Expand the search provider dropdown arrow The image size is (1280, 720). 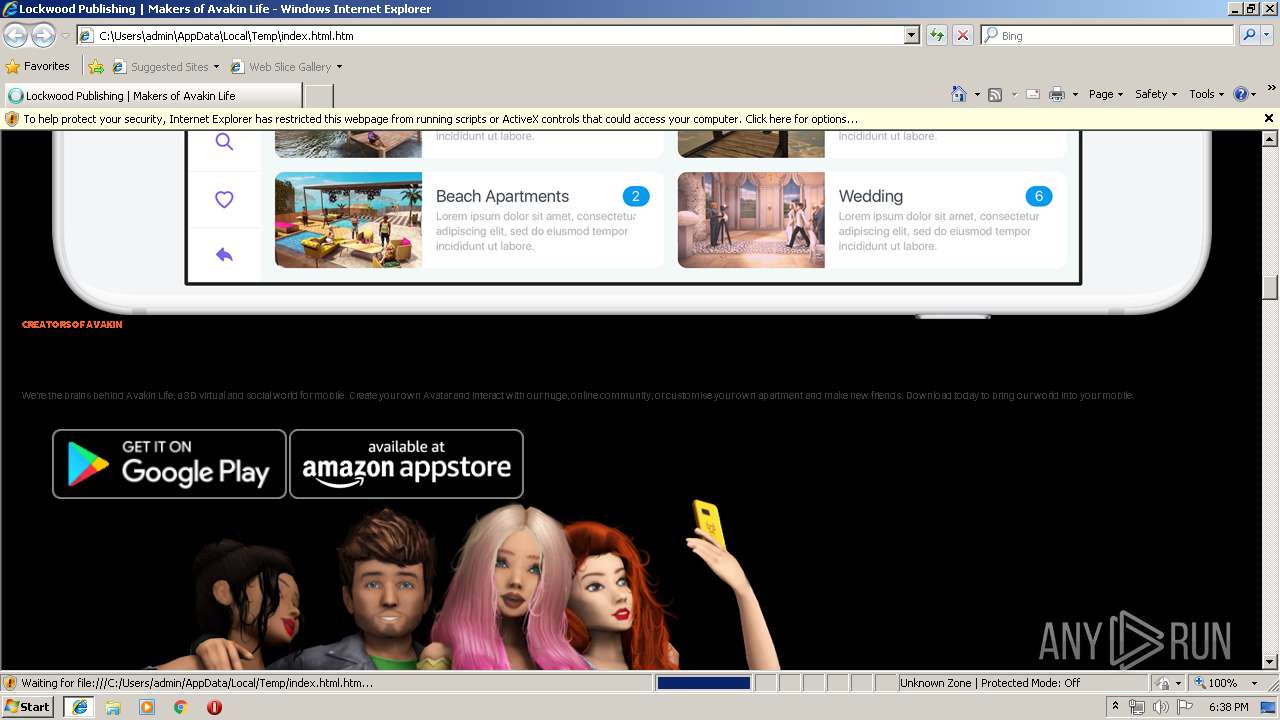(x=1267, y=35)
